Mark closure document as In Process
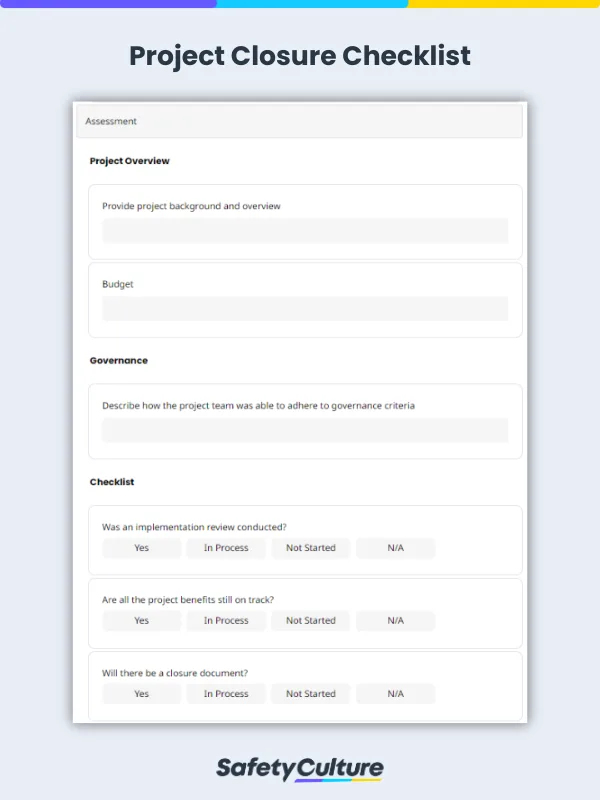The image size is (600, 800). (x=226, y=694)
